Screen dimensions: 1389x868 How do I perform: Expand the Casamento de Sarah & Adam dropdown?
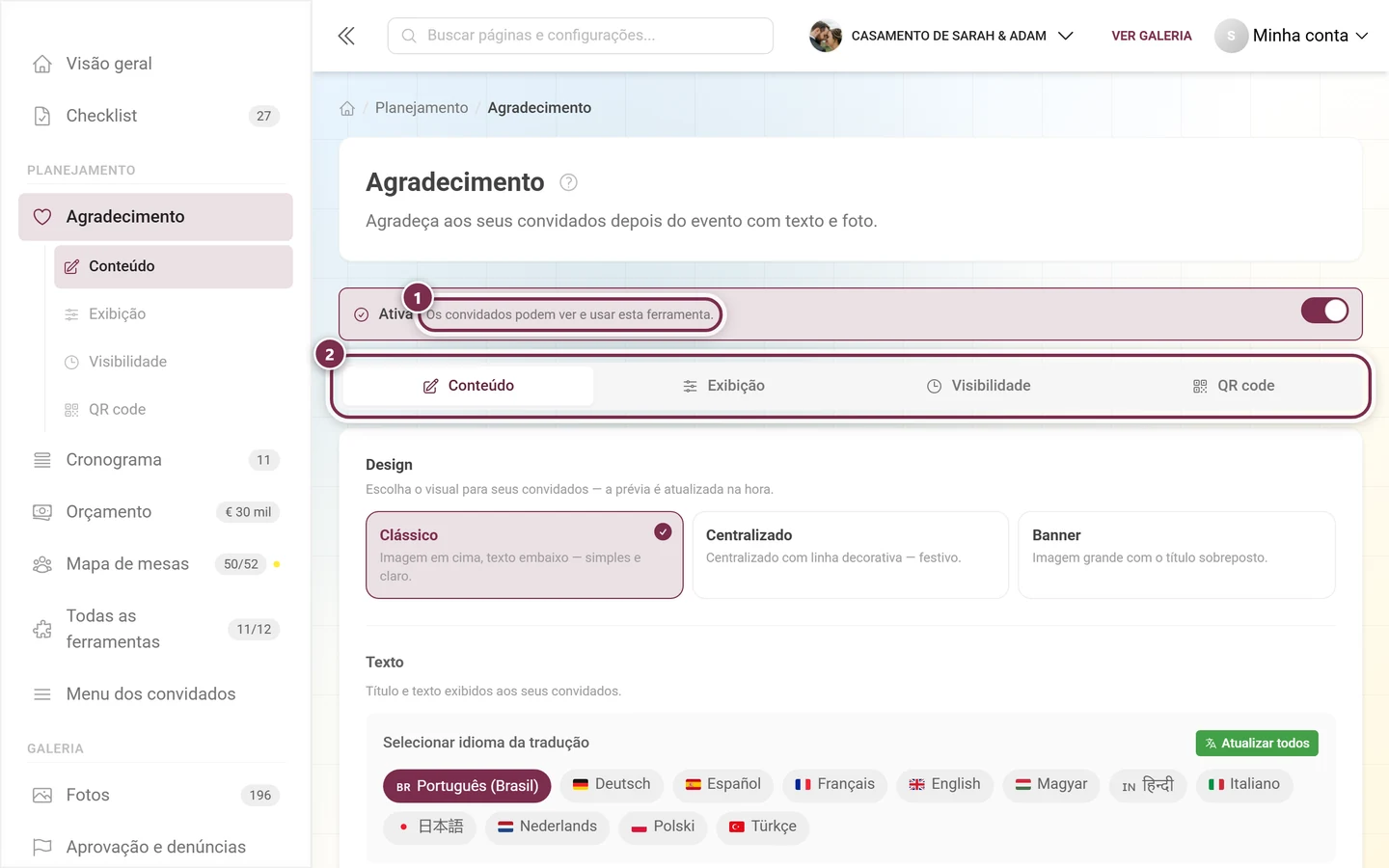(1066, 36)
